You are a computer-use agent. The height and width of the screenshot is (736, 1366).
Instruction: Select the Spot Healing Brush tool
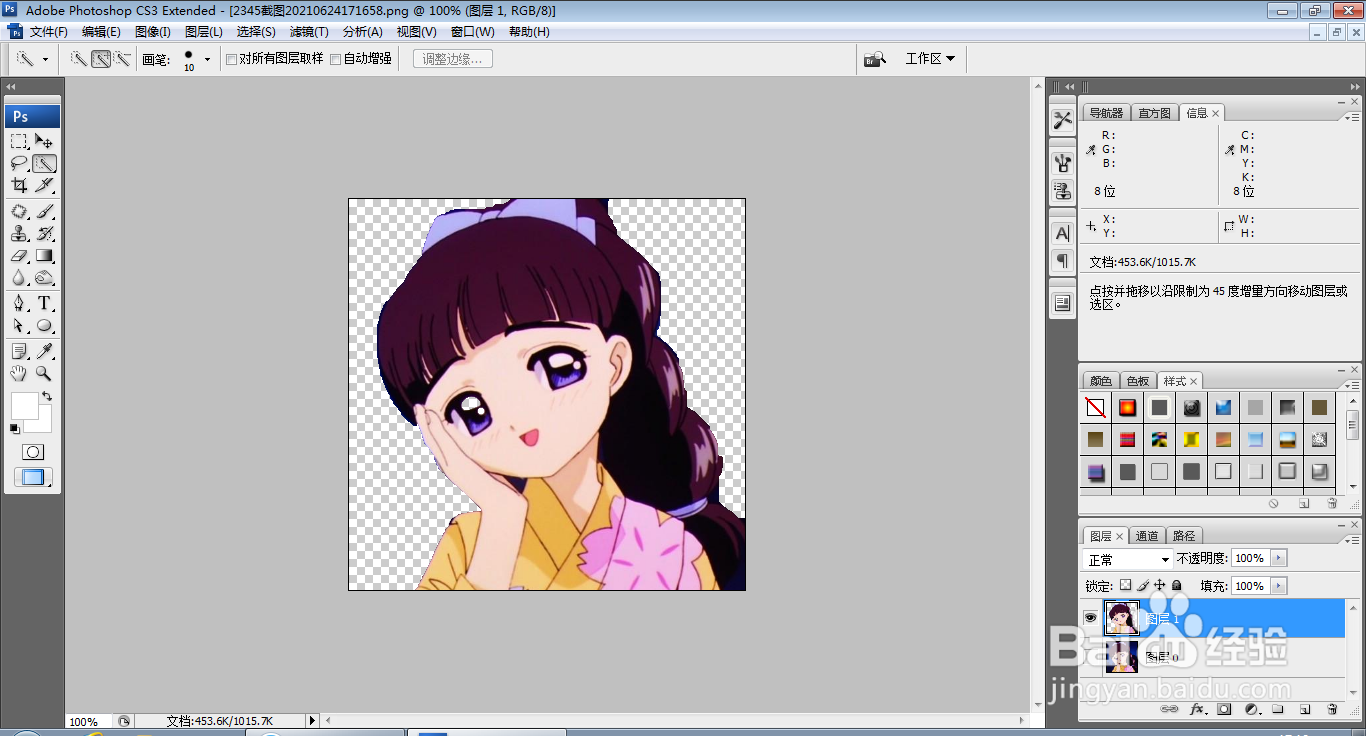pyautogui.click(x=19, y=212)
